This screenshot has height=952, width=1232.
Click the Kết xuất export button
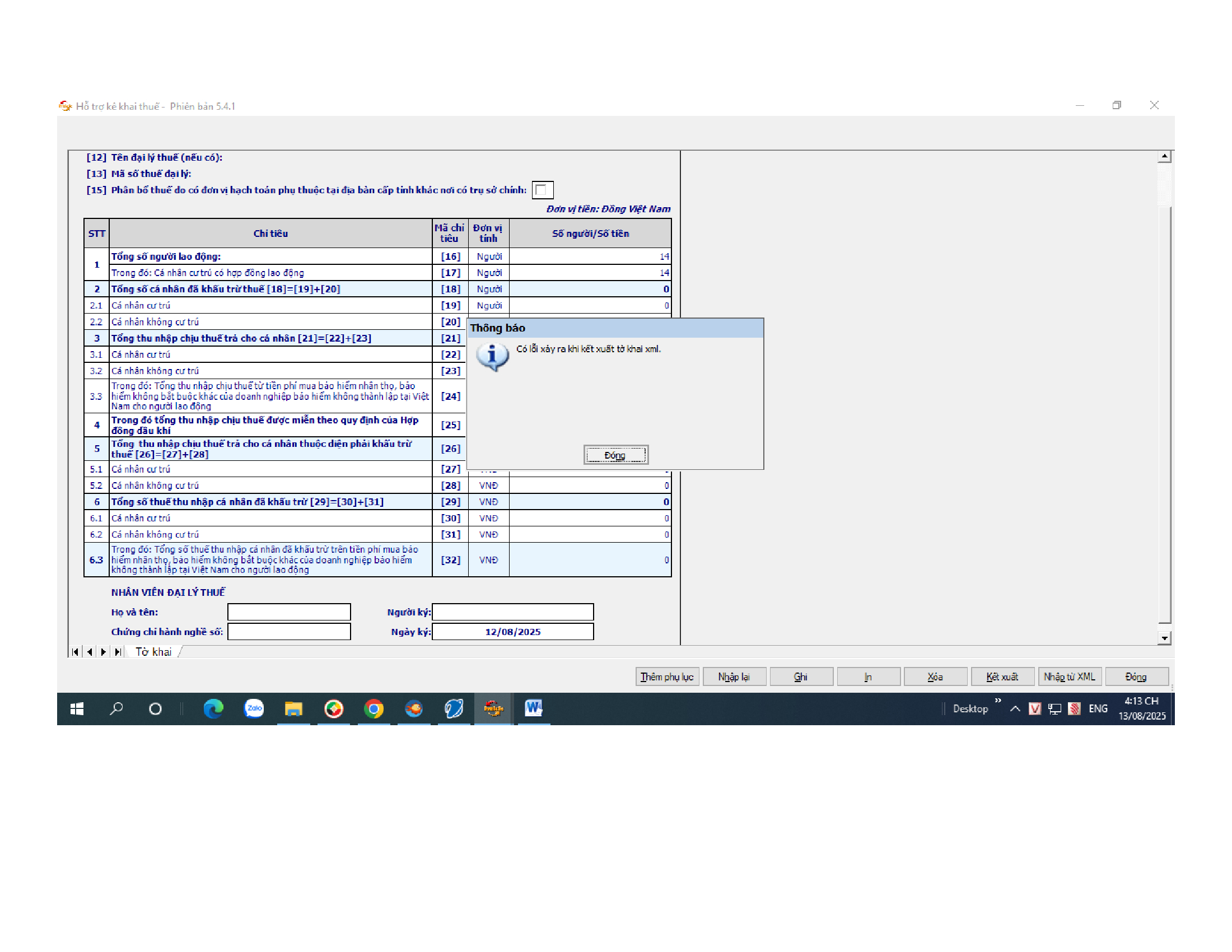click(x=1002, y=677)
